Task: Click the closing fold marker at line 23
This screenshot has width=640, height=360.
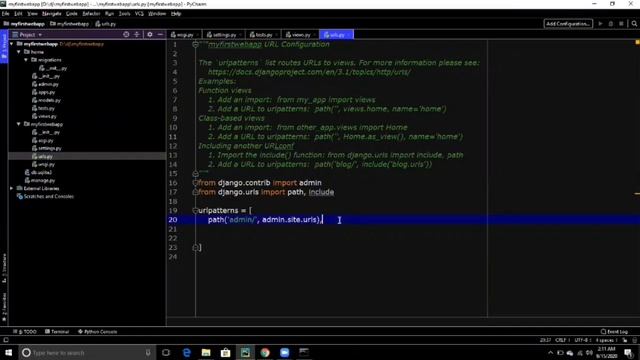Action: [195, 247]
